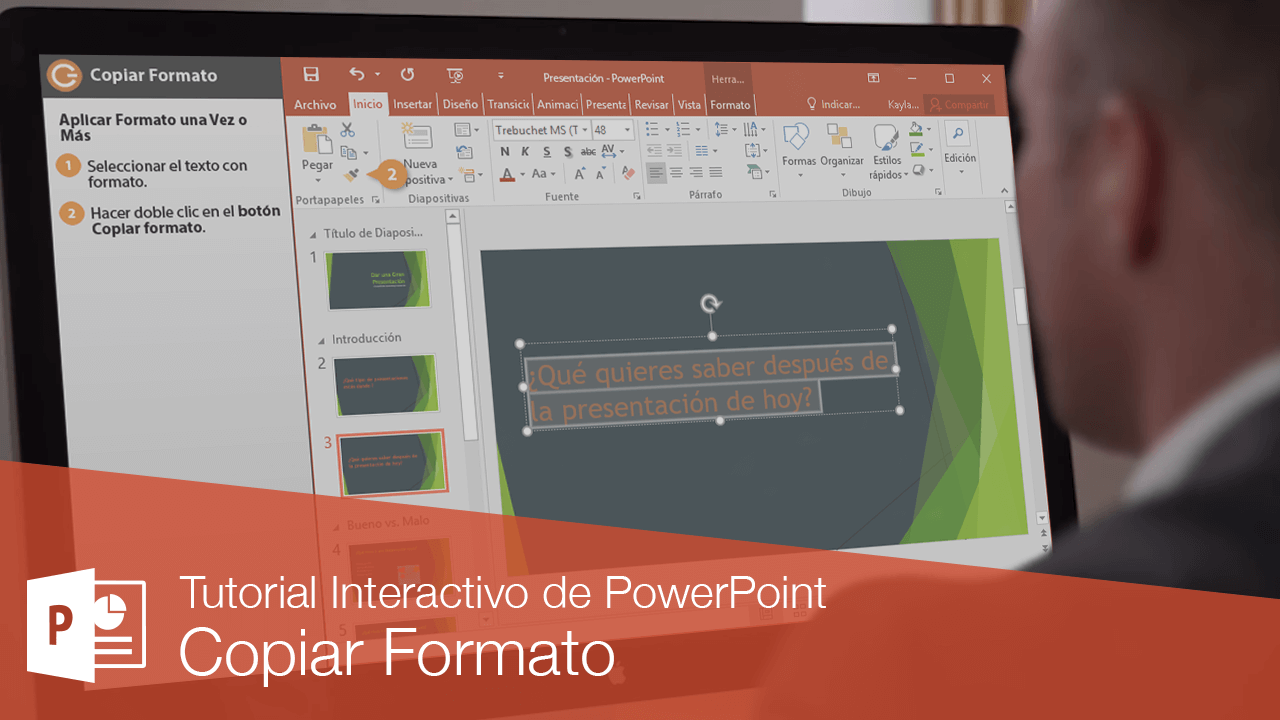
Task: Click the Shape outline pencil color
Action: (916, 149)
